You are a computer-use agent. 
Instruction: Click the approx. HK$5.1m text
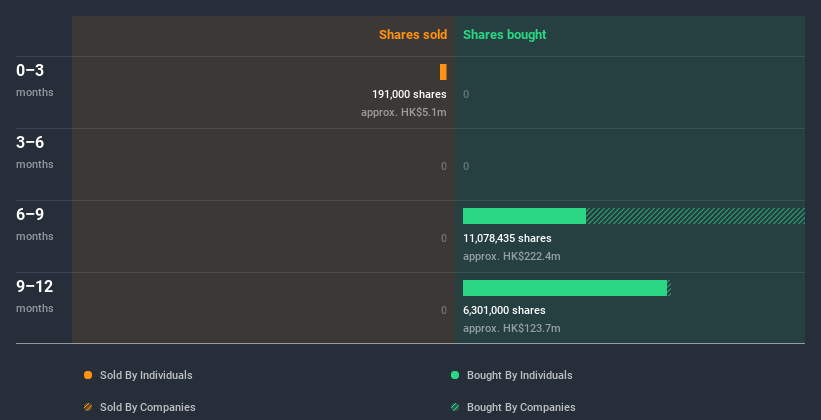404,112
